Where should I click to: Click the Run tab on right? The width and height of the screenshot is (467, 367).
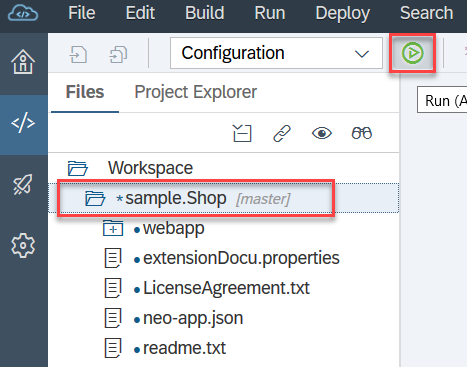pos(442,101)
